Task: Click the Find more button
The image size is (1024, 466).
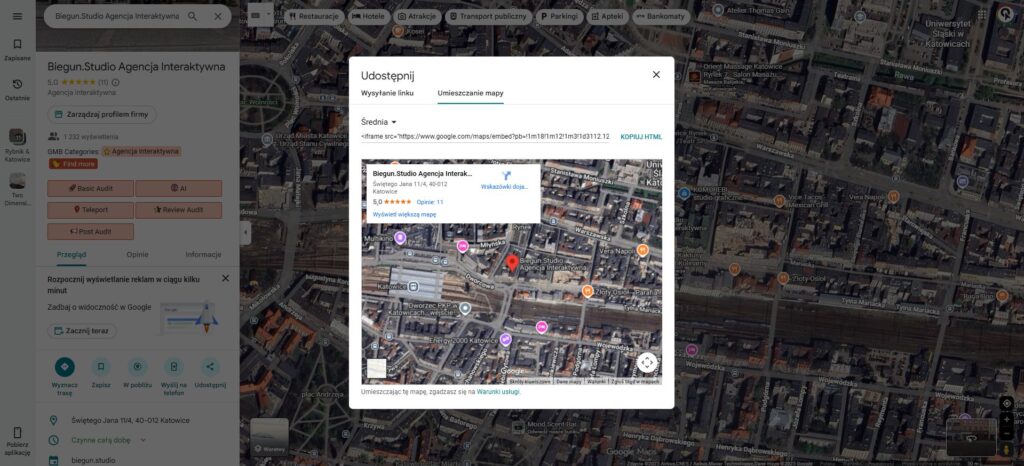Action: point(73,164)
